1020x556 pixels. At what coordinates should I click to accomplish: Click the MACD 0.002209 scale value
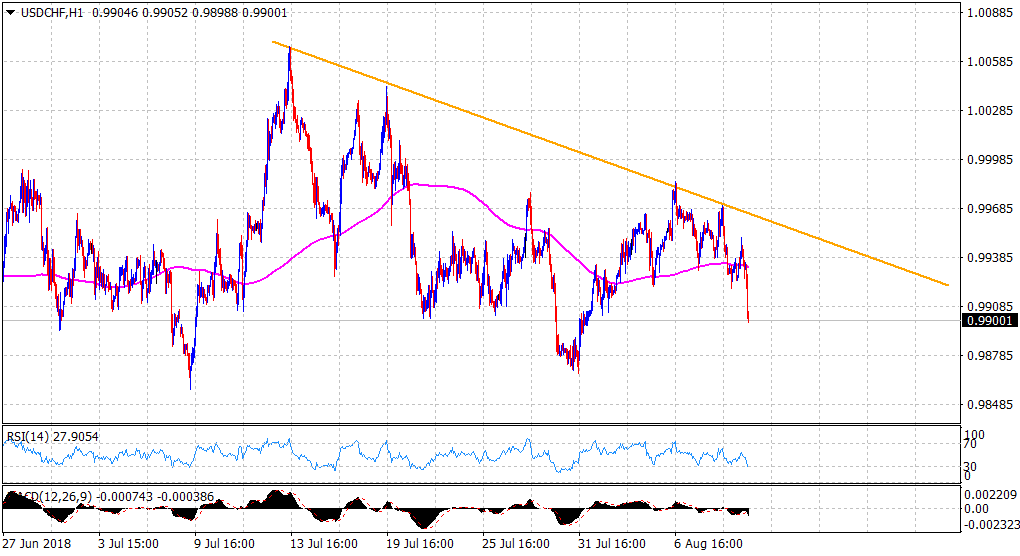988,493
